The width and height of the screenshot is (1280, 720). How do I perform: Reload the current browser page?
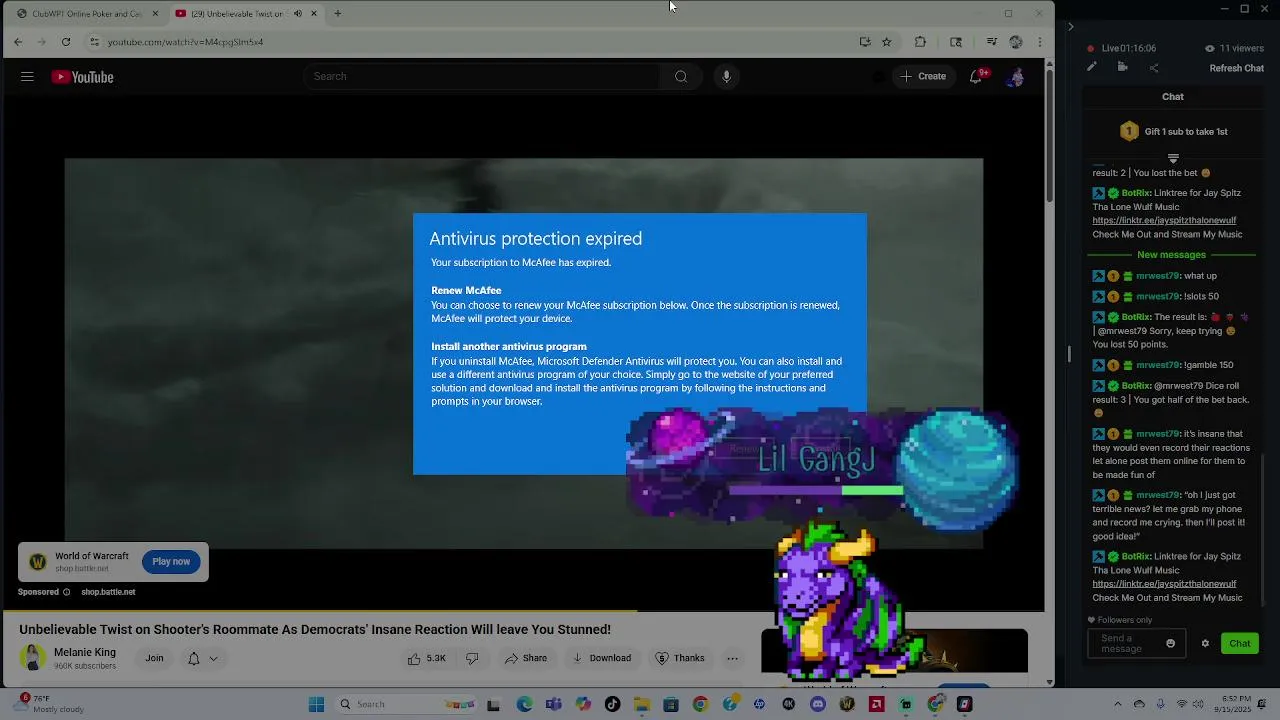[66, 42]
